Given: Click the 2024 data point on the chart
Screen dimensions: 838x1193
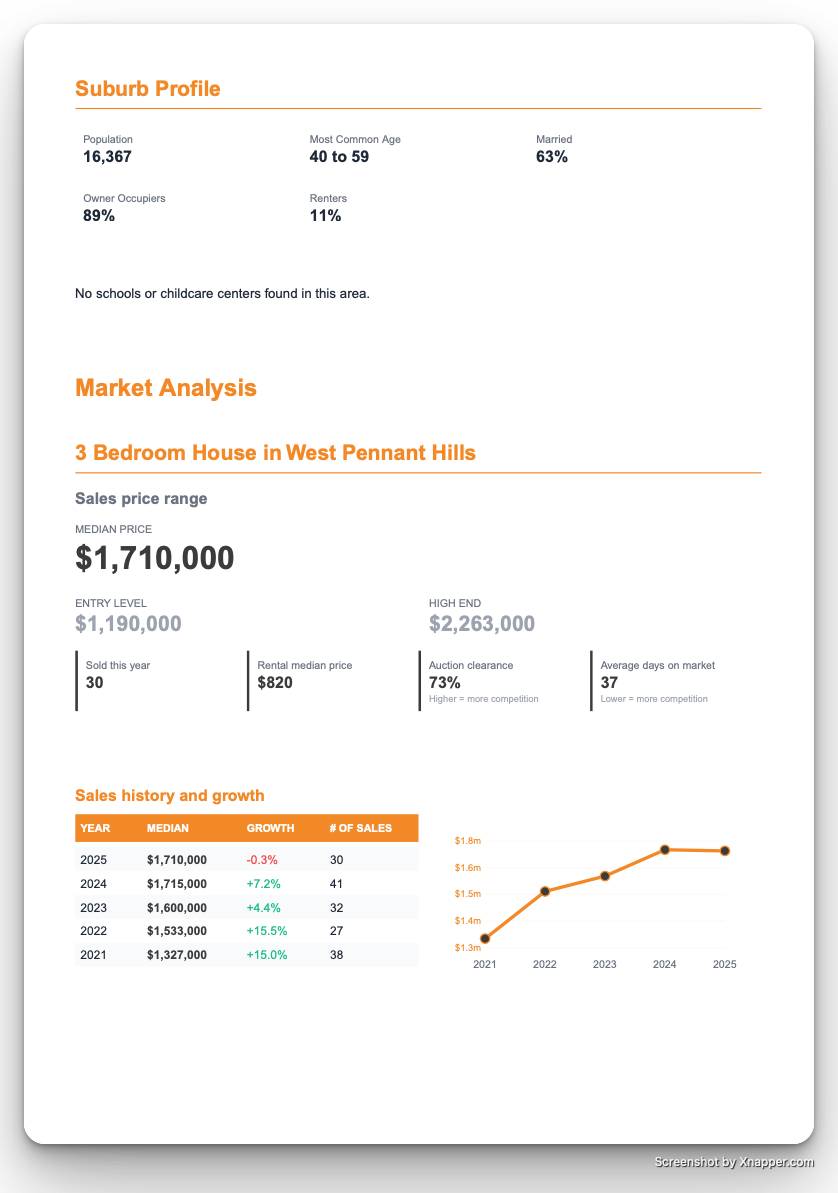Looking at the screenshot, I should (664, 849).
